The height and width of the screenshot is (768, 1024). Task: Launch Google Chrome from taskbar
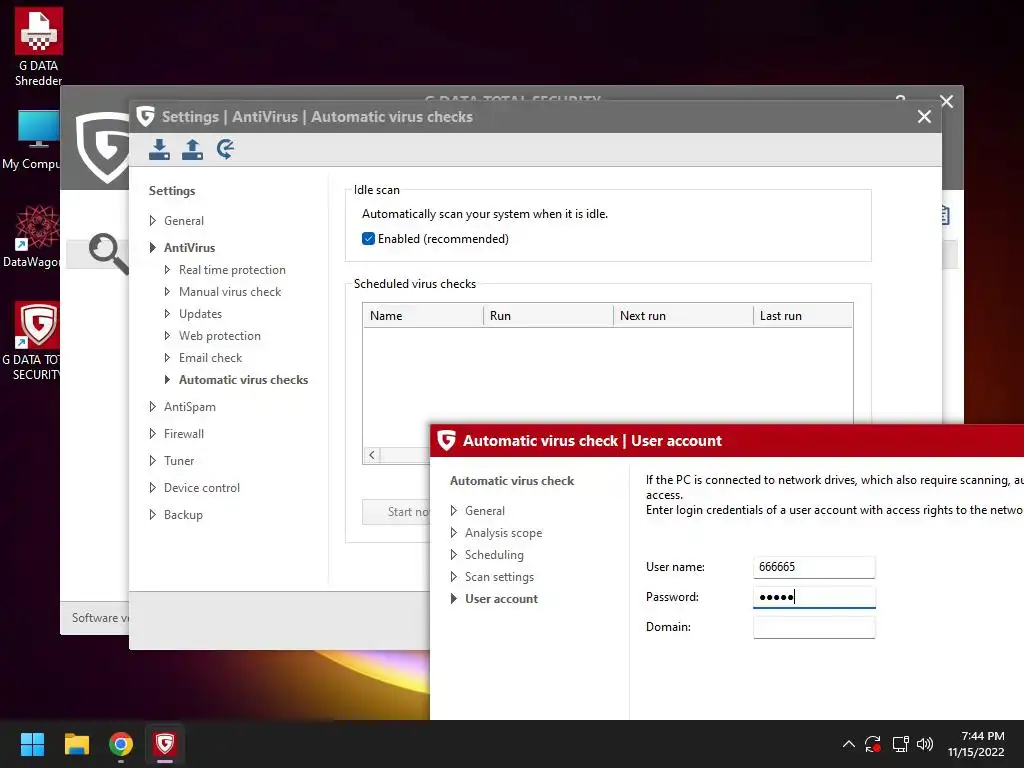pos(121,744)
